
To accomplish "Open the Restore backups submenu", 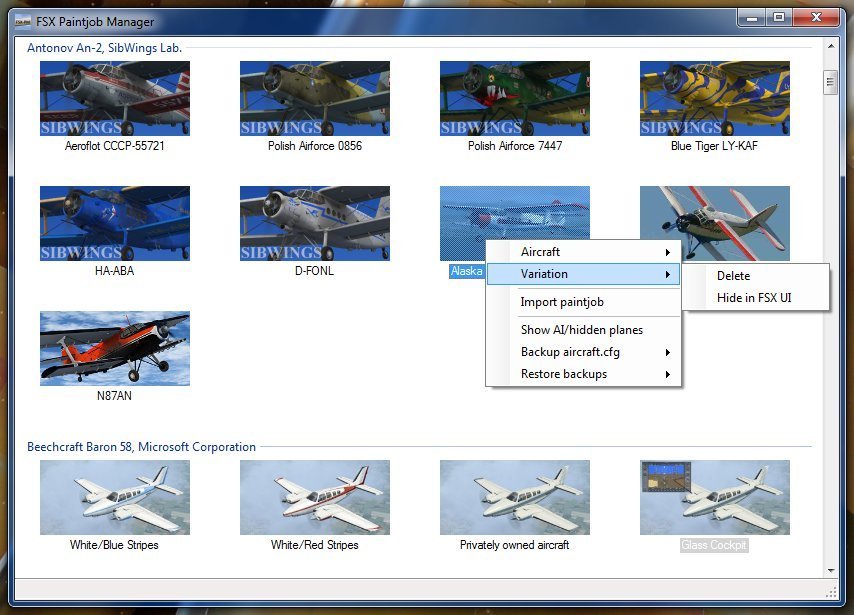I will [583, 374].
